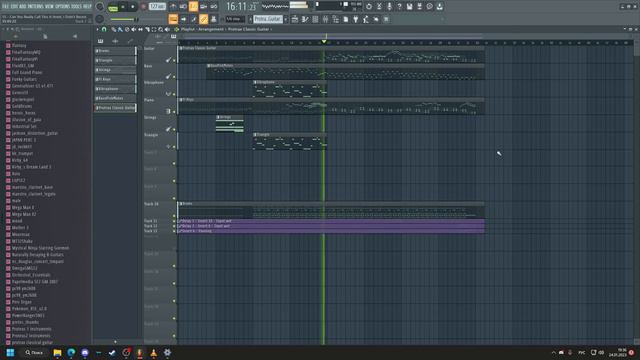Open Windows Start menu
Image resolution: width=640 pixels, height=360 pixels.
click(10, 353)
